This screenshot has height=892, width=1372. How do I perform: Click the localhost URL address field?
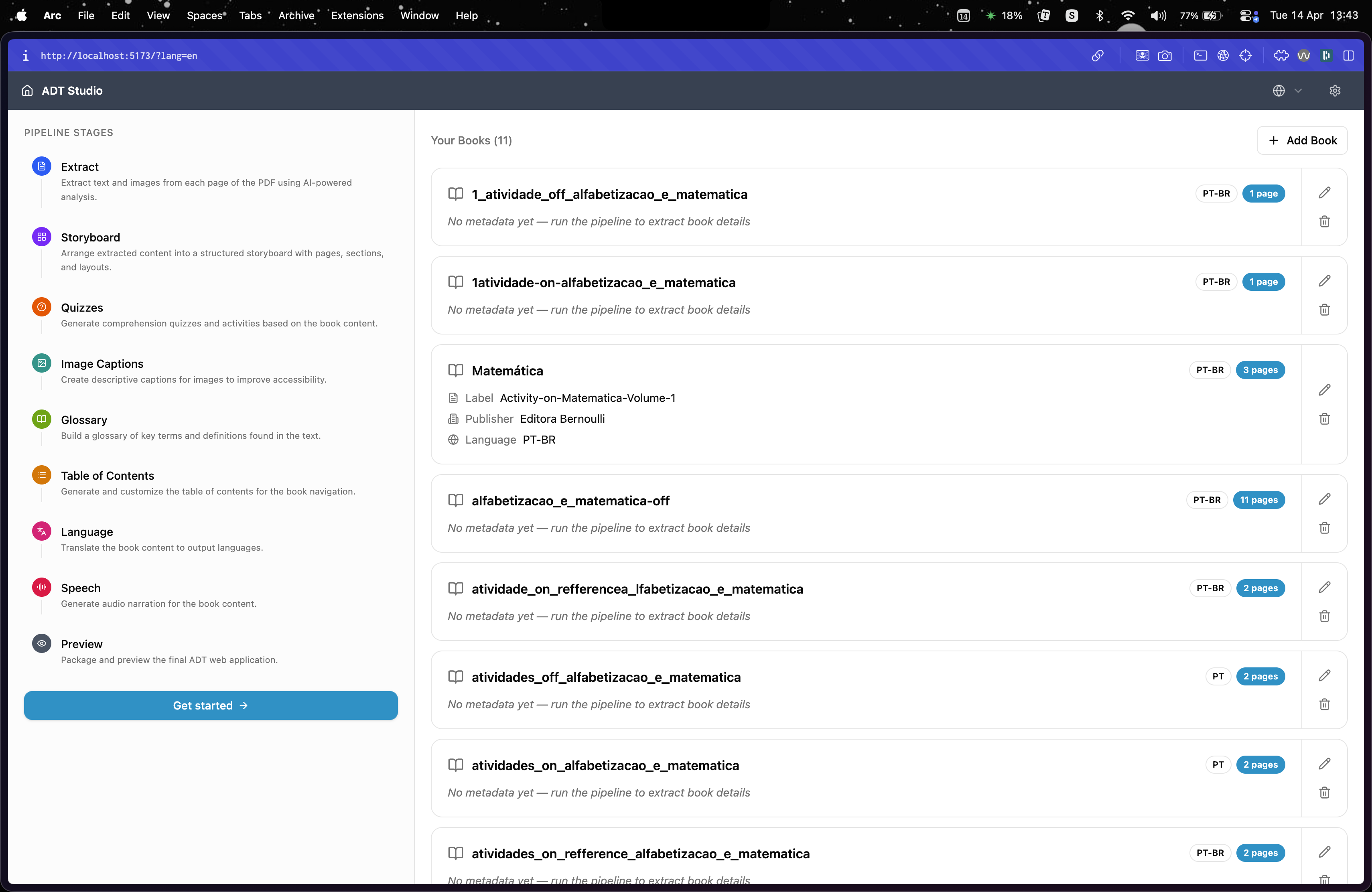119,55
